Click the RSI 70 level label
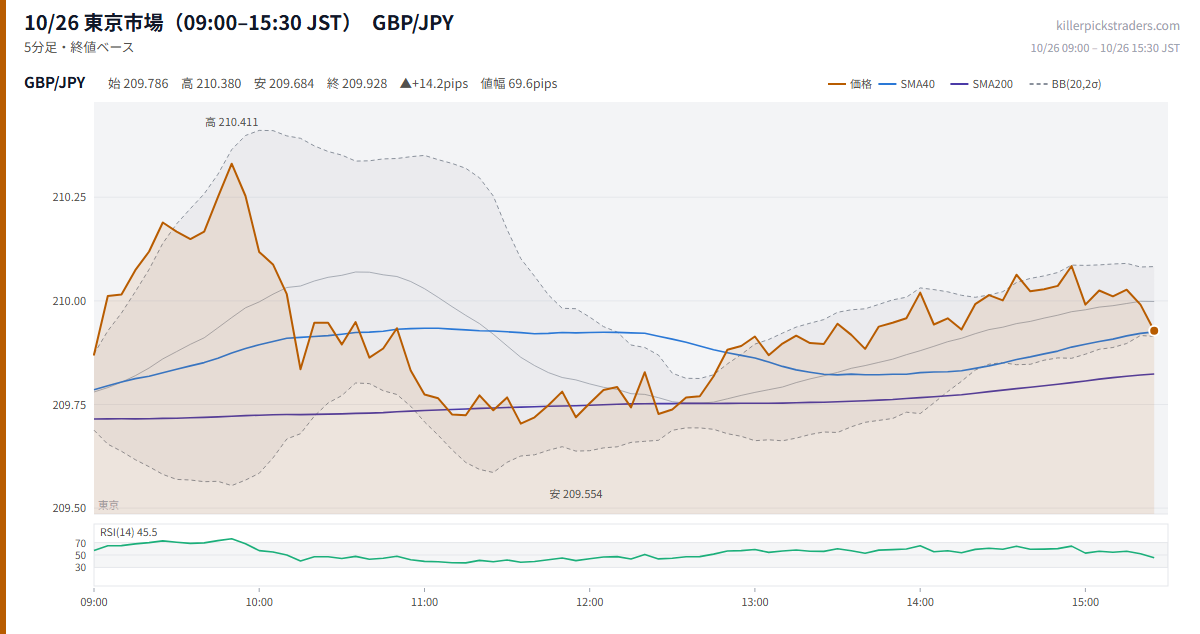 tap(80, 544)
